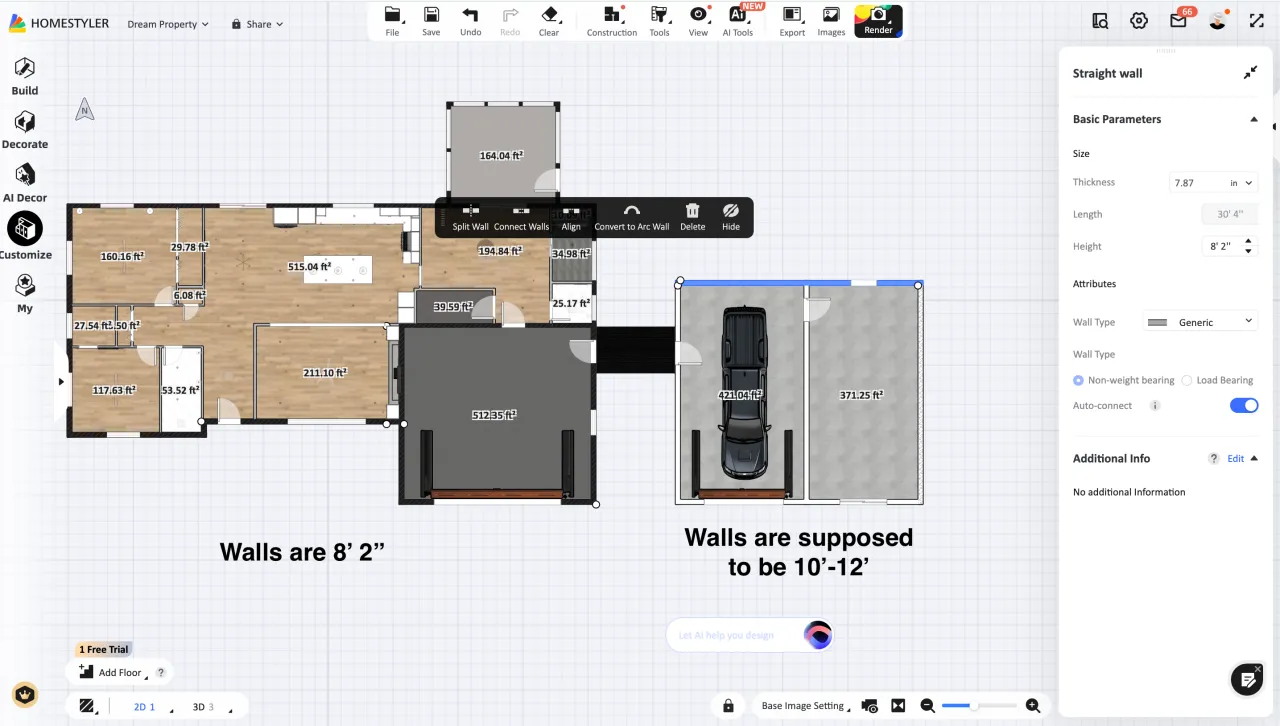Open the Images gallery icon
Image resolution: width=1280 pixels, height=726 pixels.
click(831, 15)
